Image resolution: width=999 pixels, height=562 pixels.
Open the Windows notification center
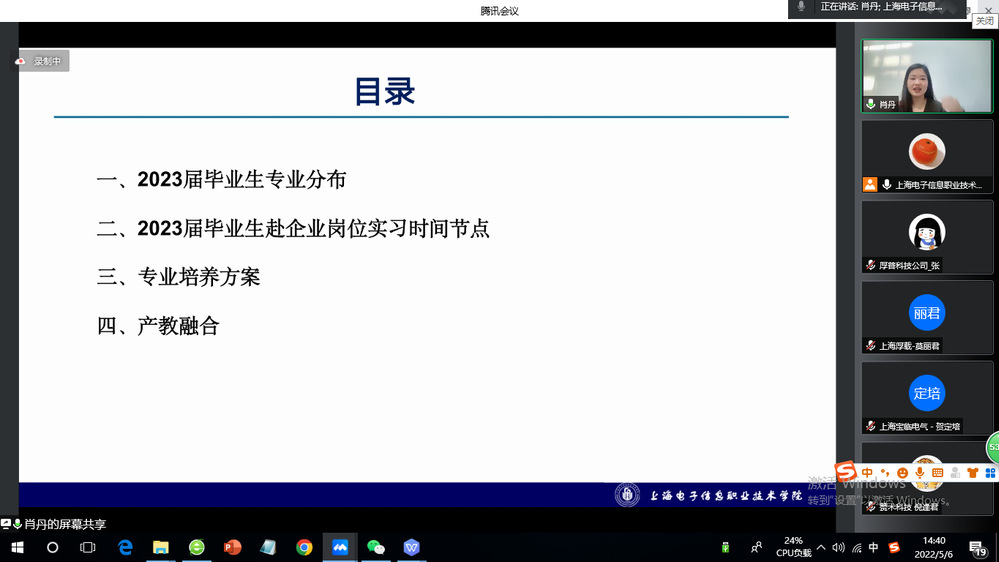[977, 548]
